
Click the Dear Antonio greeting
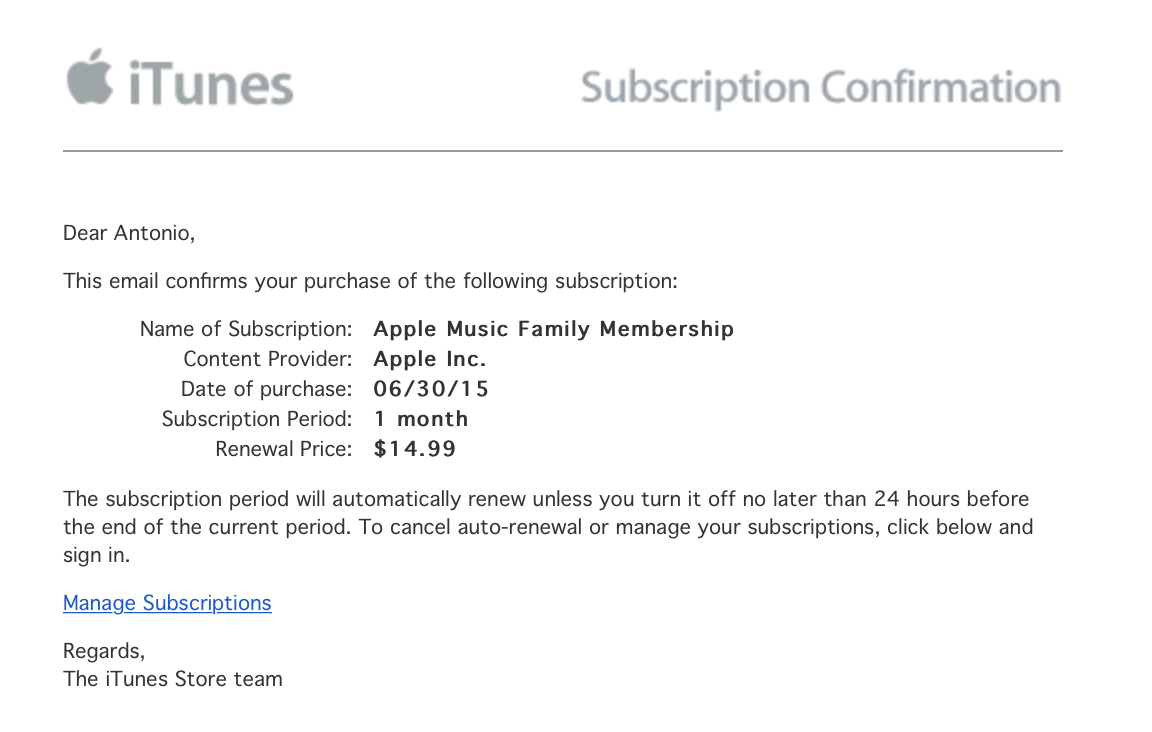[x=129, y=233]
